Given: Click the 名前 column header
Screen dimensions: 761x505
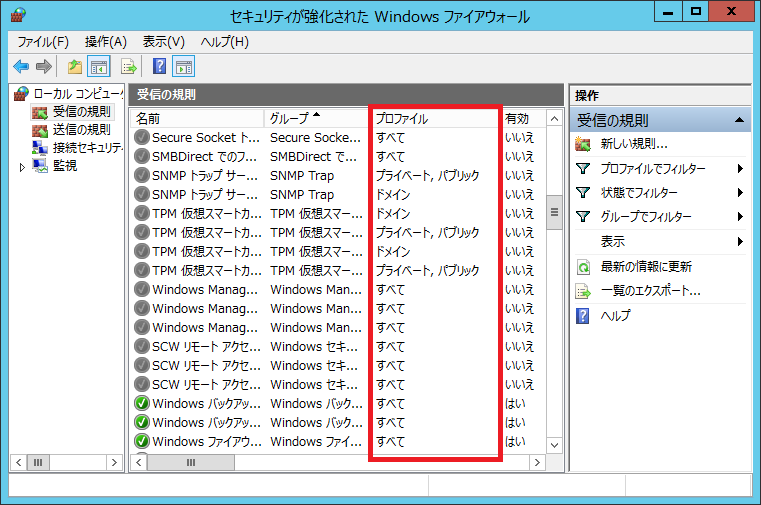Looking at the screenshot, I should [x=197, y=118].
